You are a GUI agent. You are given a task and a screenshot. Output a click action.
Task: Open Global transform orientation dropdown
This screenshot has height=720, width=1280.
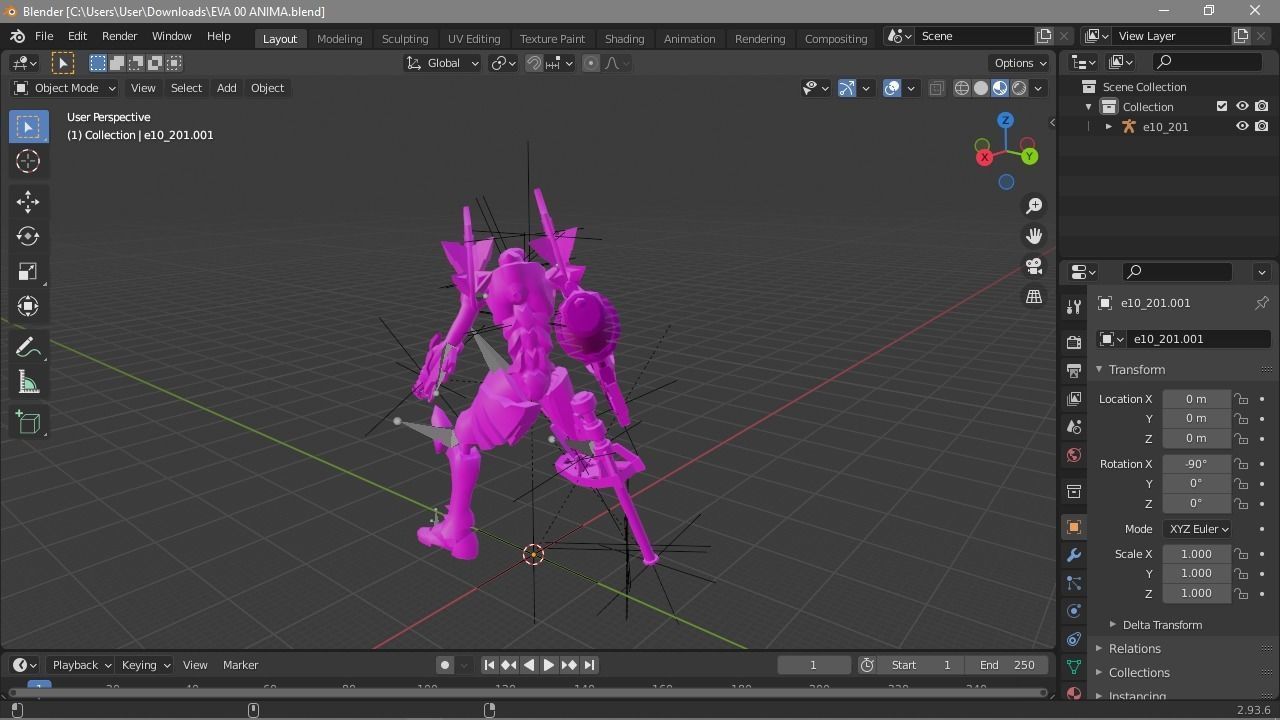(x=442, y=63)
